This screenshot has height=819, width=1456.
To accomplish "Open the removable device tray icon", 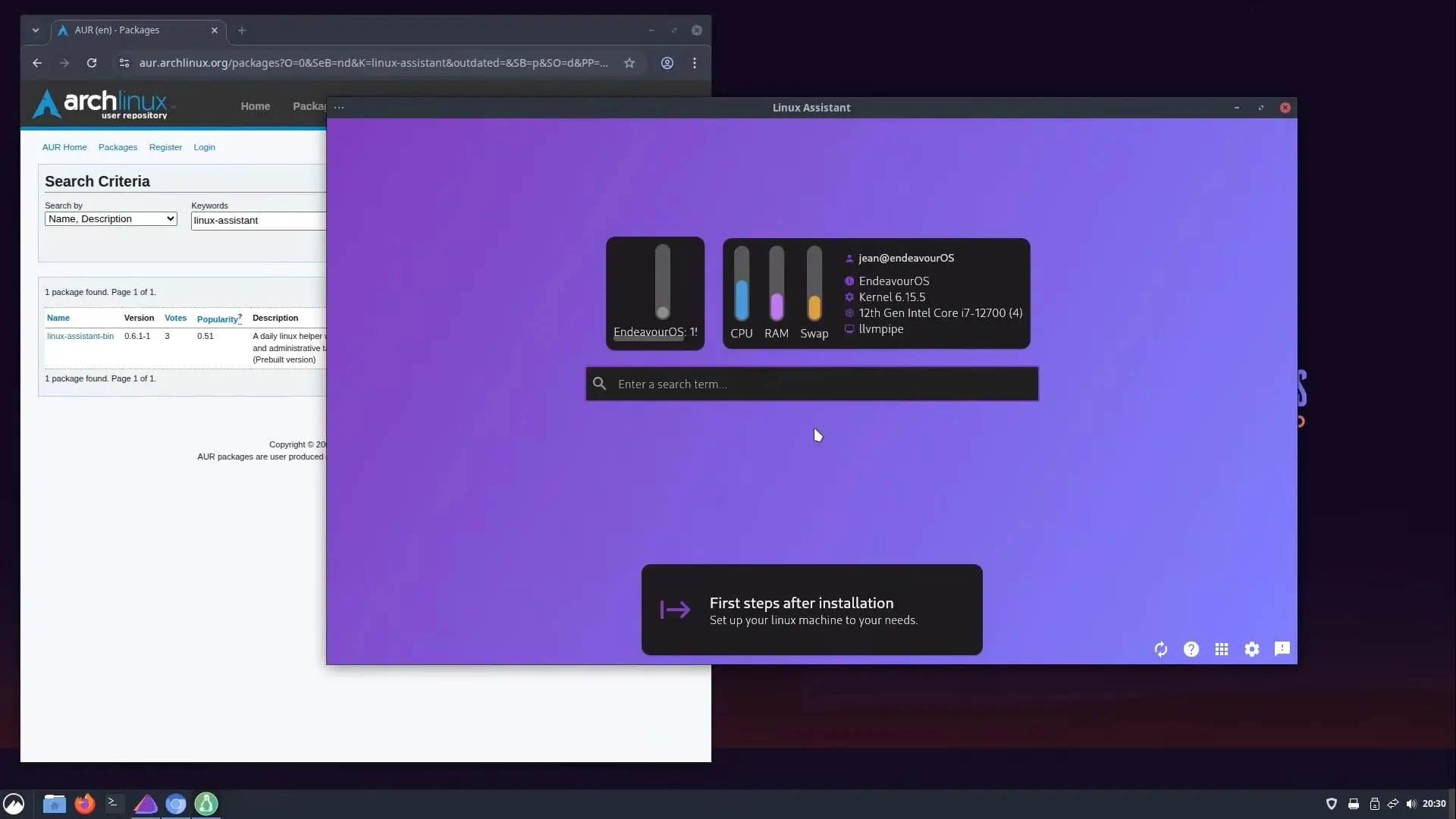I will (x=1374, y=804).
